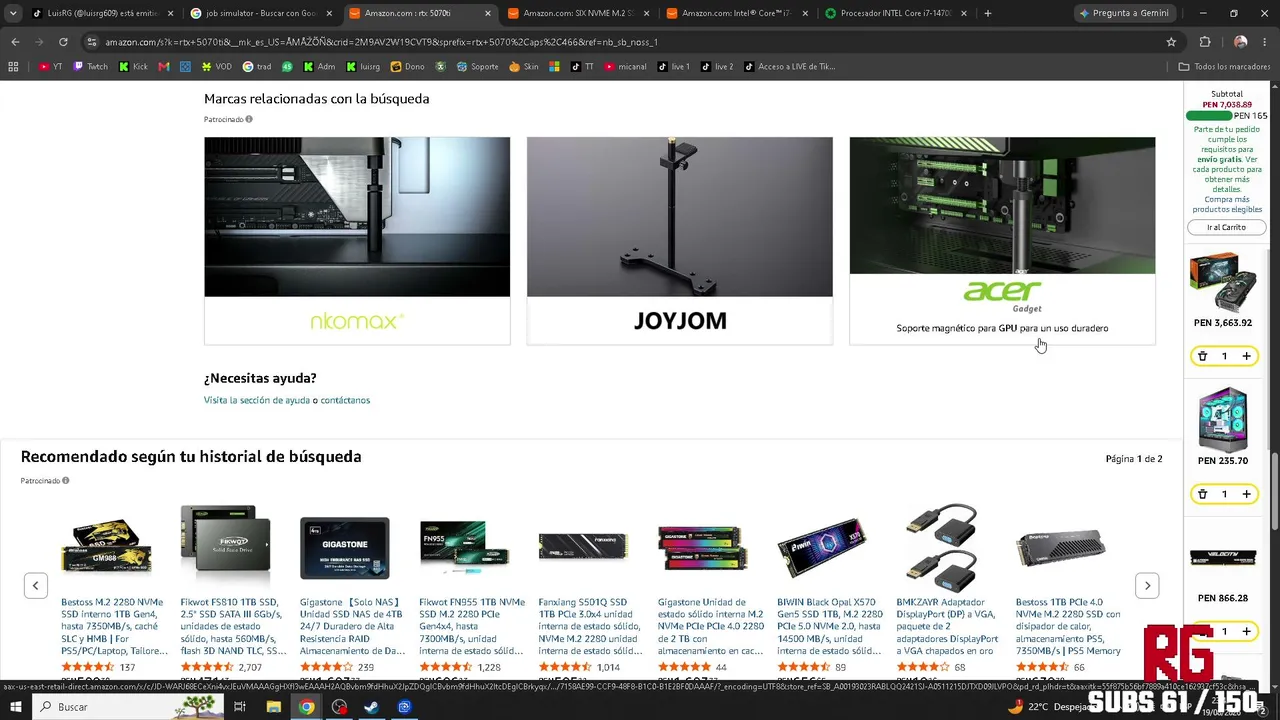Open the live 1 bookmark
This screenshot has height=720, width=1280.
pyautogui.click(x=674, y=67)
